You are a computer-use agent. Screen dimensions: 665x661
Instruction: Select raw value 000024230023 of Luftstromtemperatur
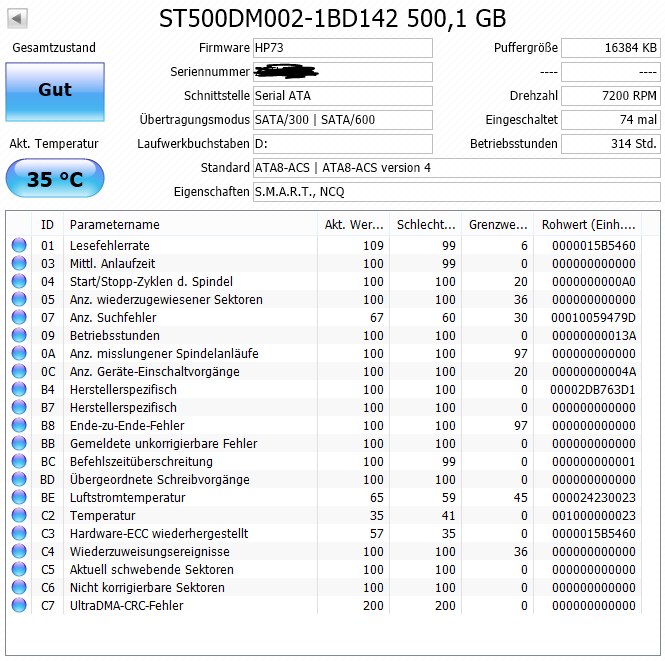pos(593,498)
